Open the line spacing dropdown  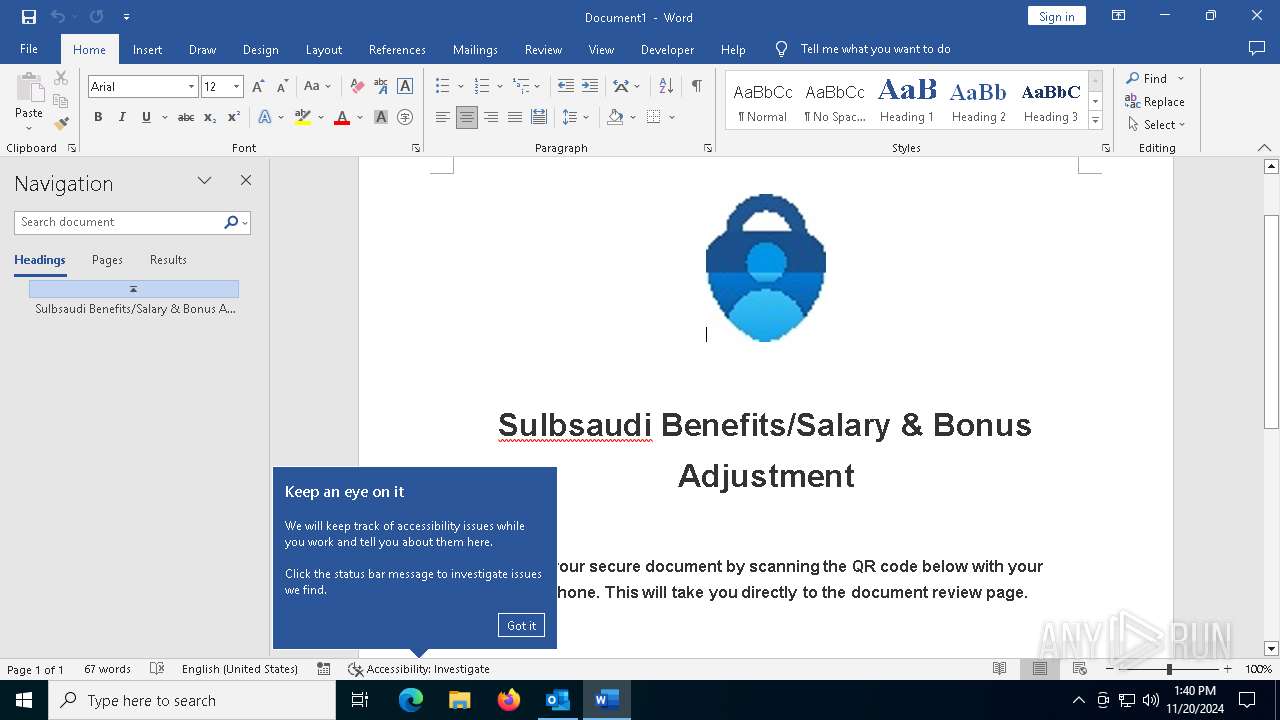586,117
